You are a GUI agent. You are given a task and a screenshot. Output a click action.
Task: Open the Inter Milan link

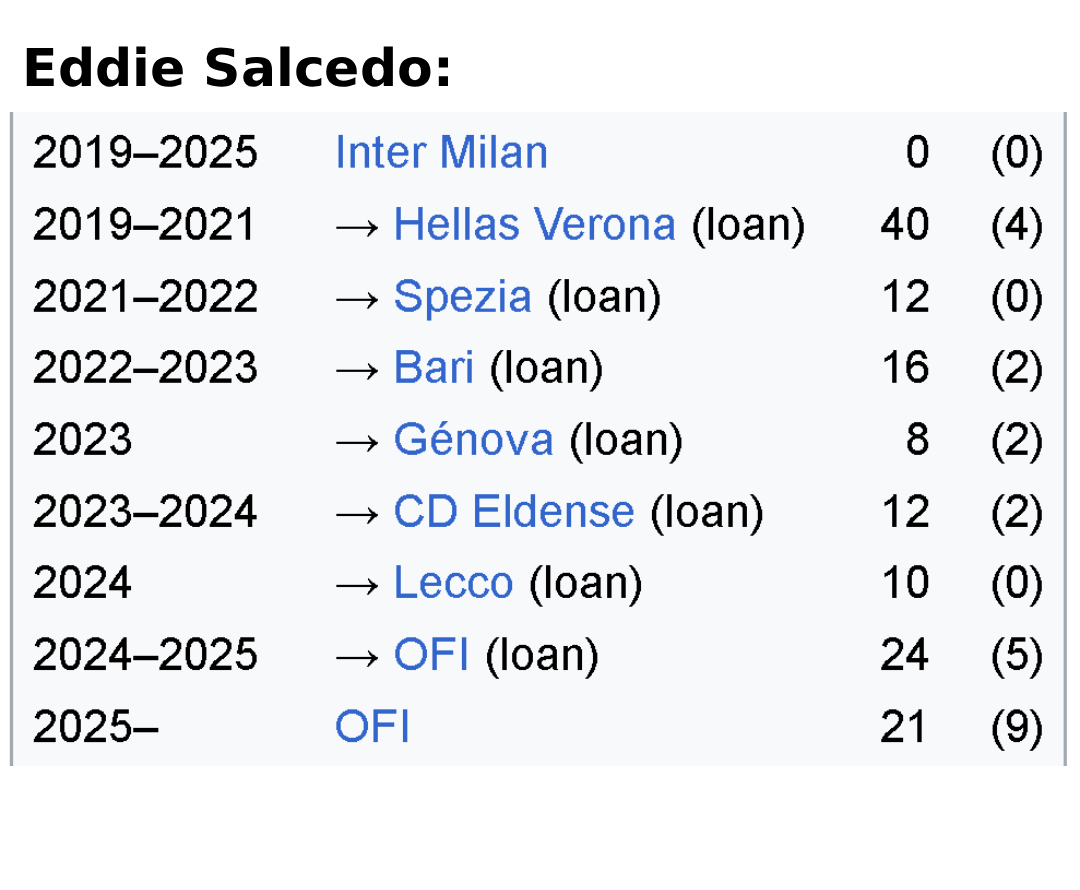[441, 154]
